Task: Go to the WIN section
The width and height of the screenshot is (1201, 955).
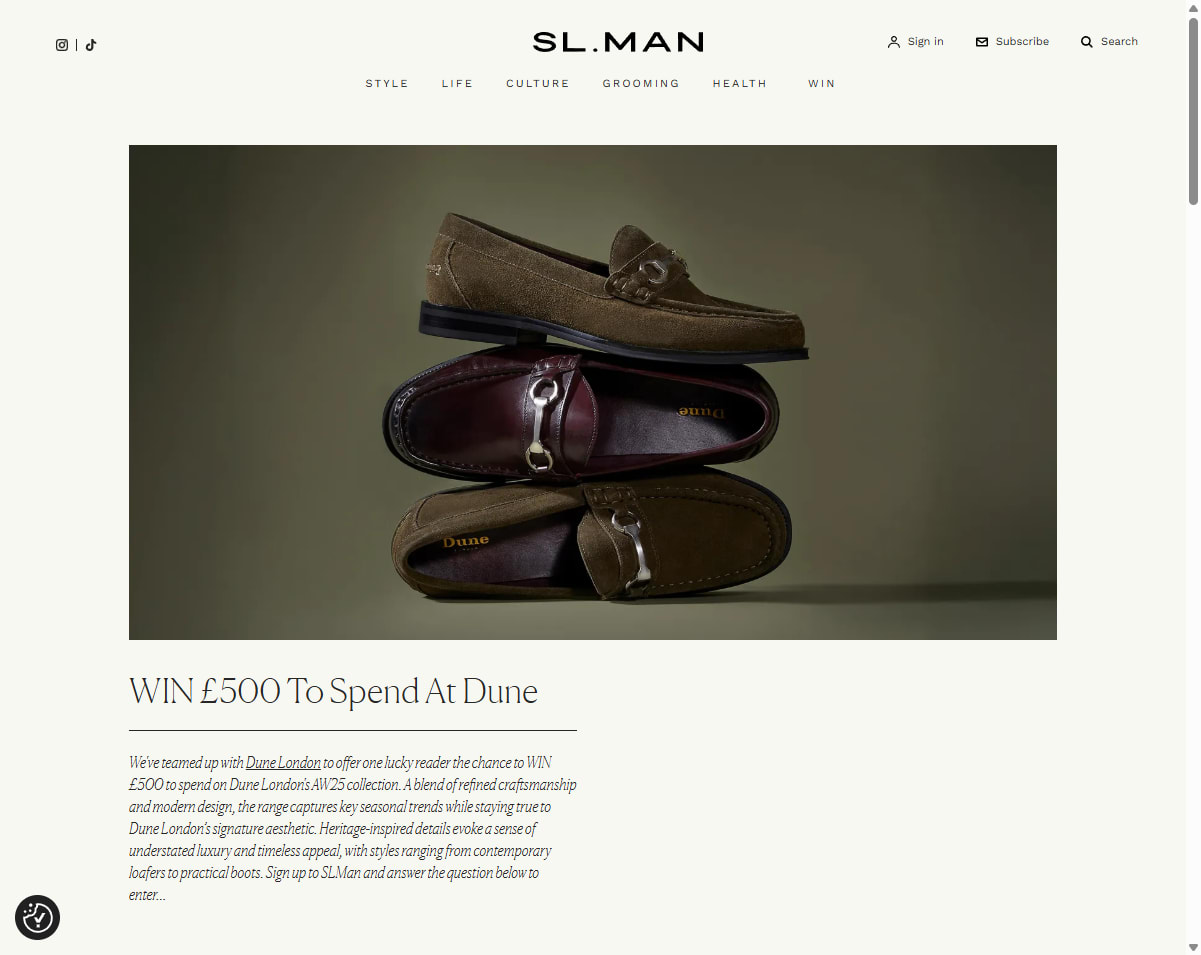Action: [822, 84]
